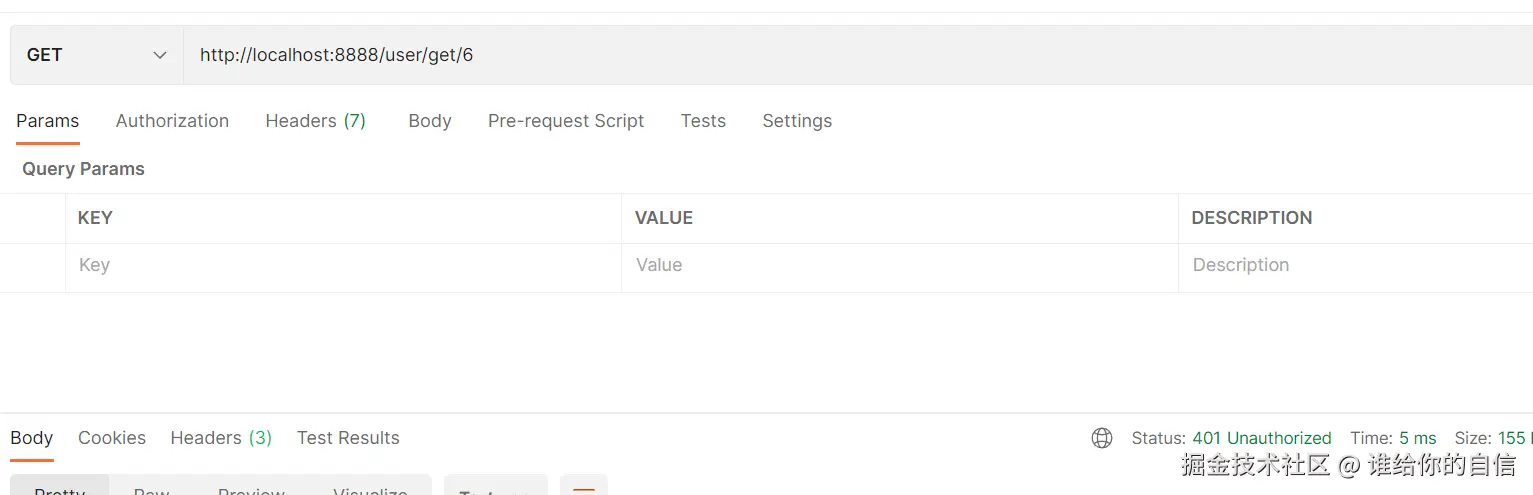Go to the Tests tab
Viewport: 1533px width, 495px height.
tap(703, 121)
